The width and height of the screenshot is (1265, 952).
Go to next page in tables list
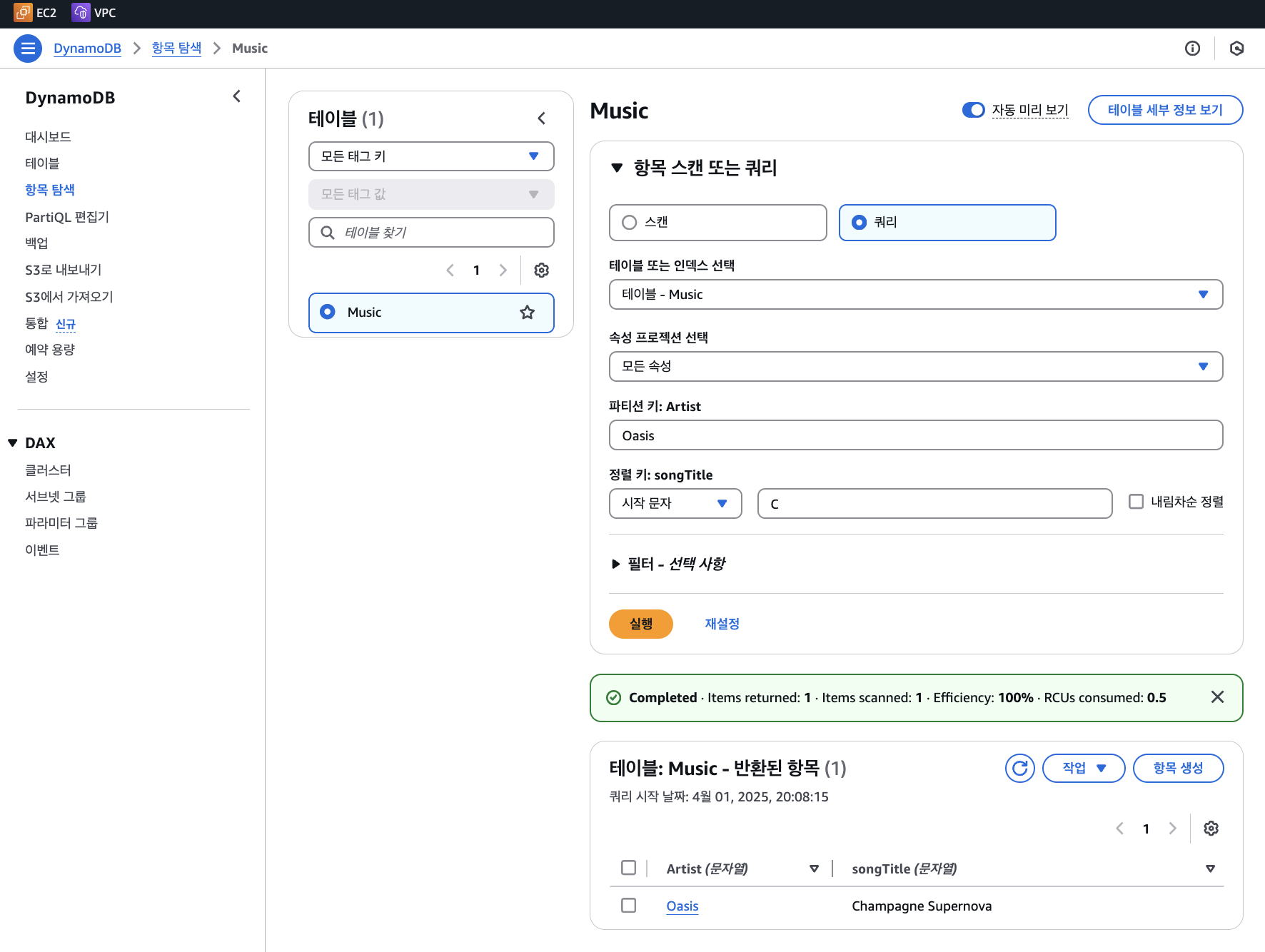(x=503, y=270)
